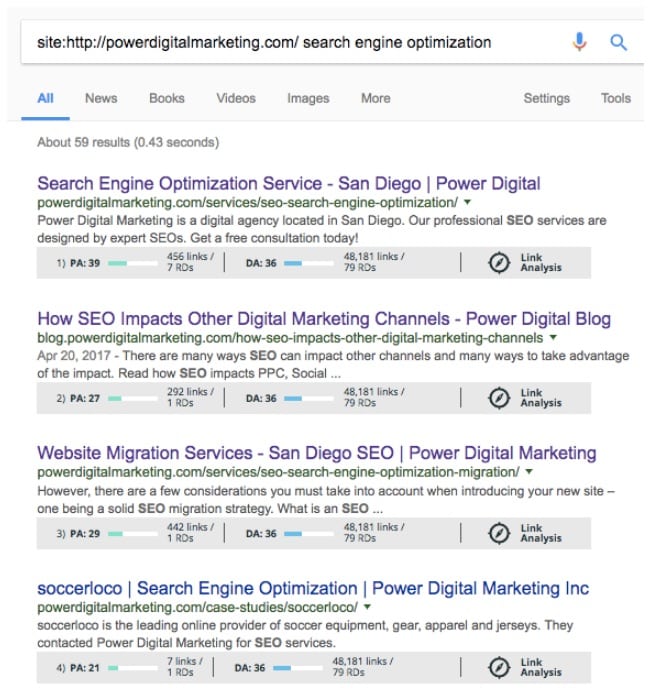
Task: Expand the dropdown arrow beside case-studies/soccerloco/ URL
Action: click(x=367, y=607)
